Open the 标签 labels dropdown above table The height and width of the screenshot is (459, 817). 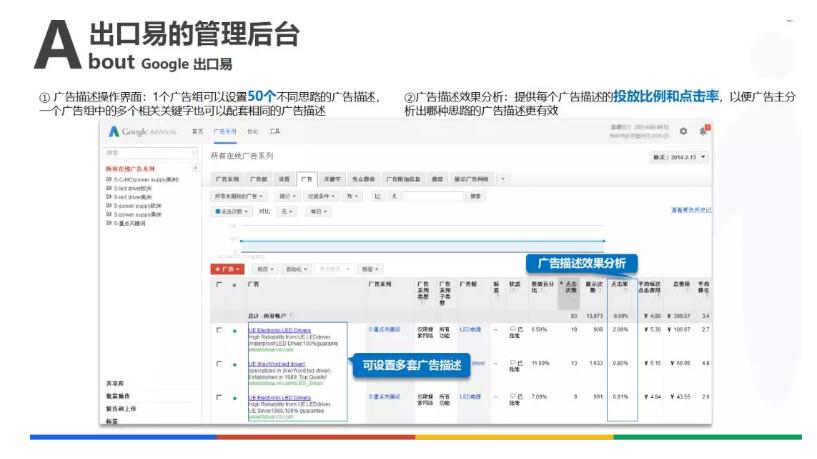pos(370,269)
